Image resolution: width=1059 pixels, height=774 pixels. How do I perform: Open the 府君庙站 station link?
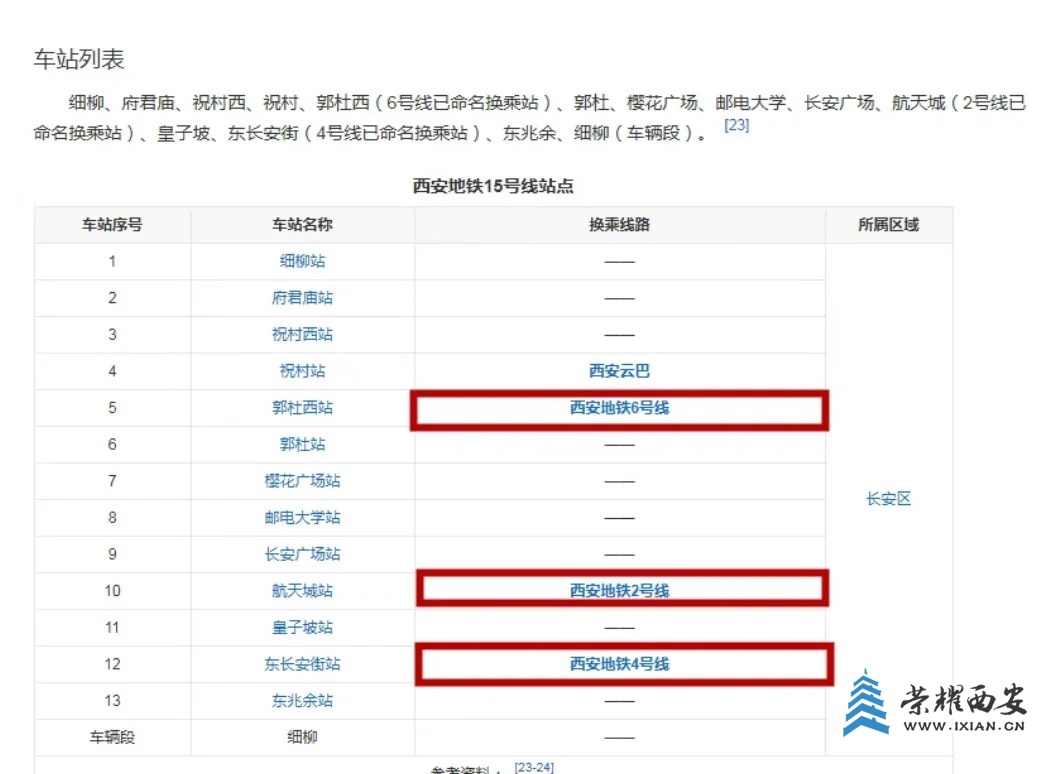tap(302, 297)
